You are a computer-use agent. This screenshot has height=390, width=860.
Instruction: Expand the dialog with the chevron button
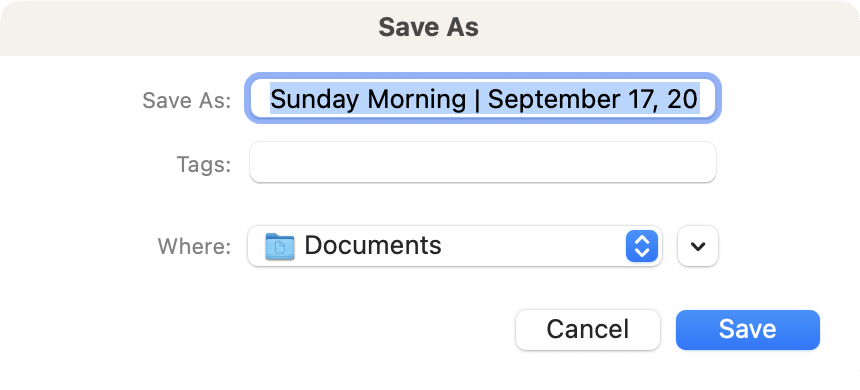point(698,246)
